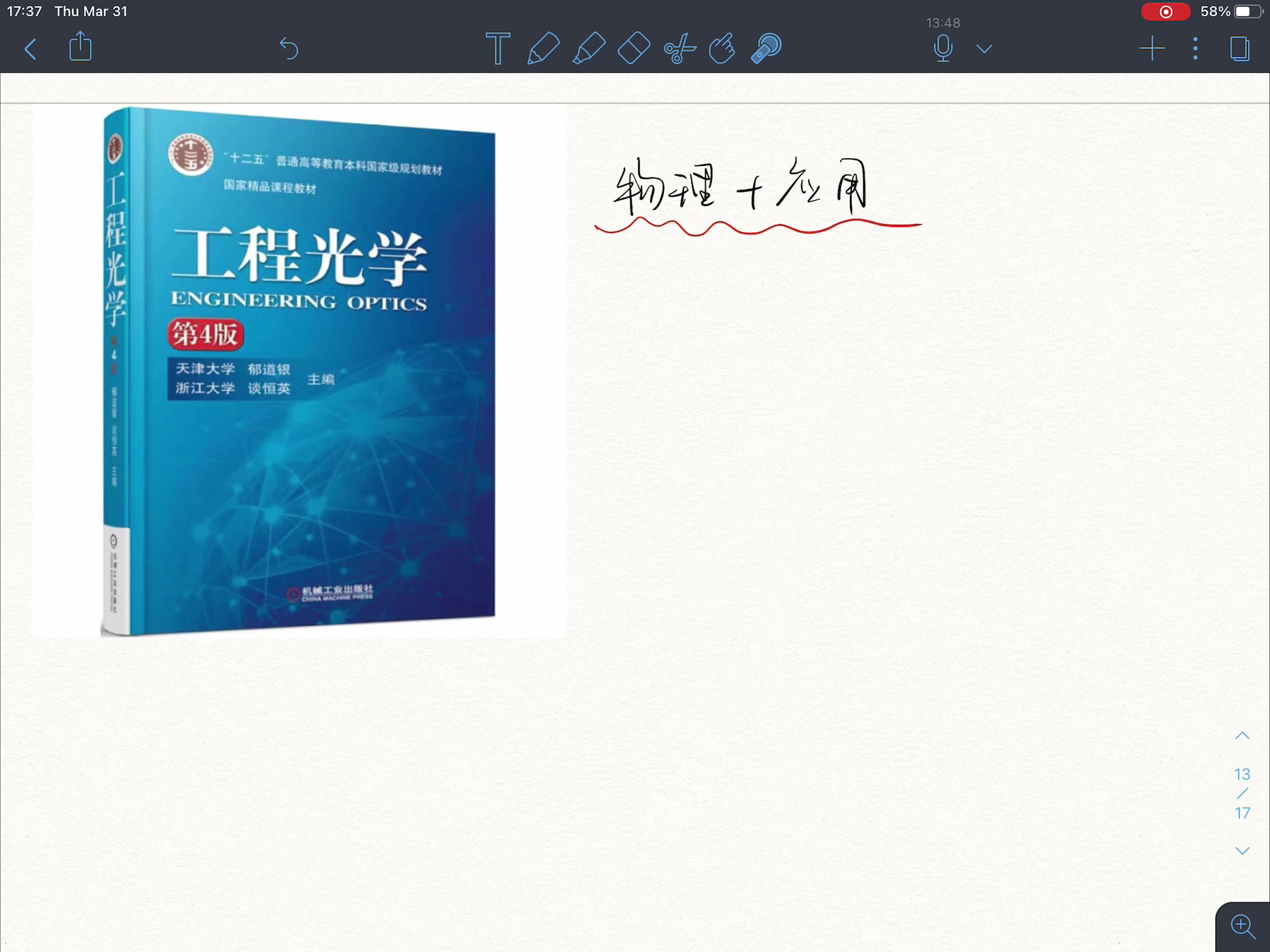The width and height of the screenshot is (1270, 952).
Task: Tap the recording time 13:48
Action: click(943, 23)
